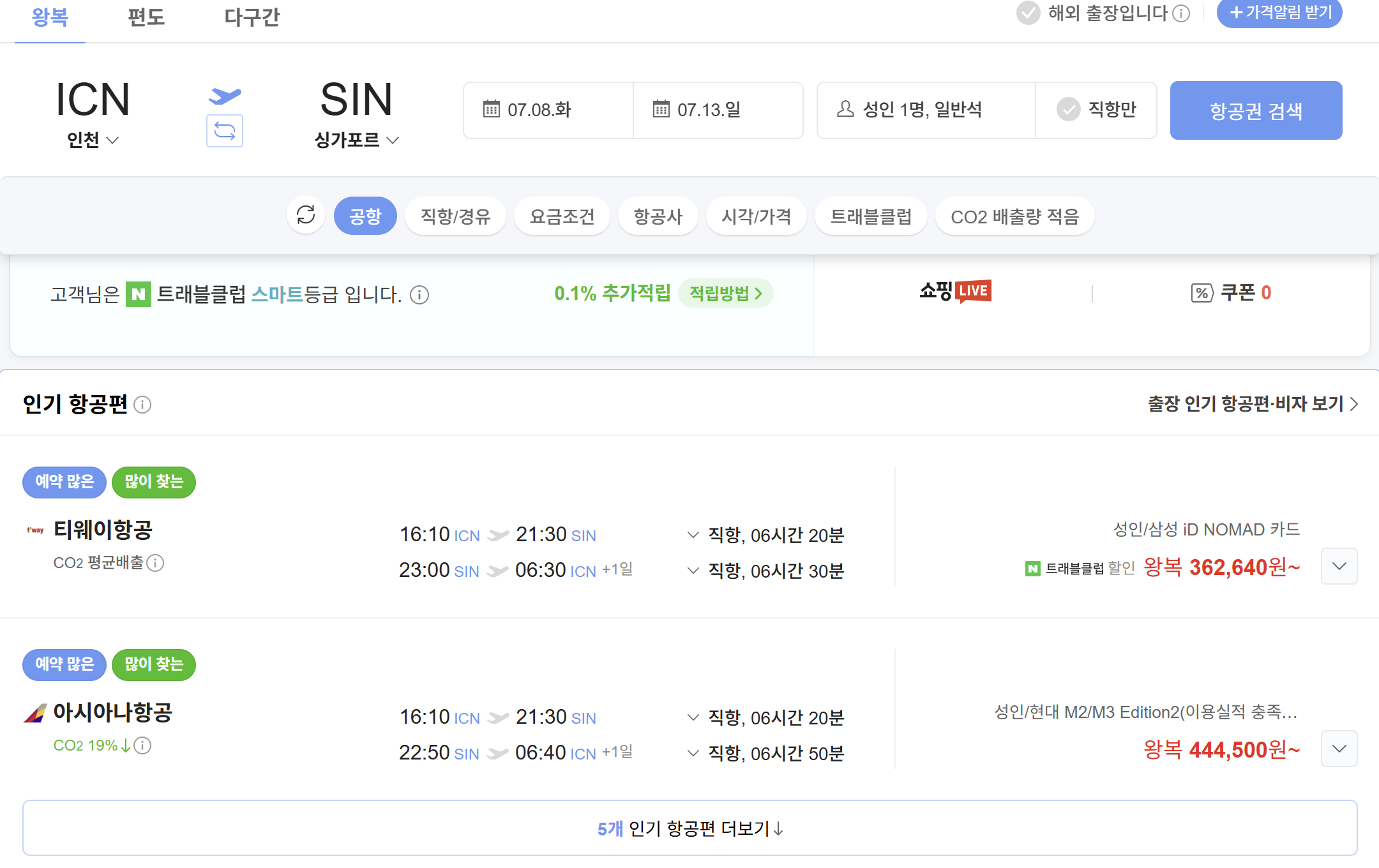Click the CO2 평균배출 info icon

(x=155, y=564)
